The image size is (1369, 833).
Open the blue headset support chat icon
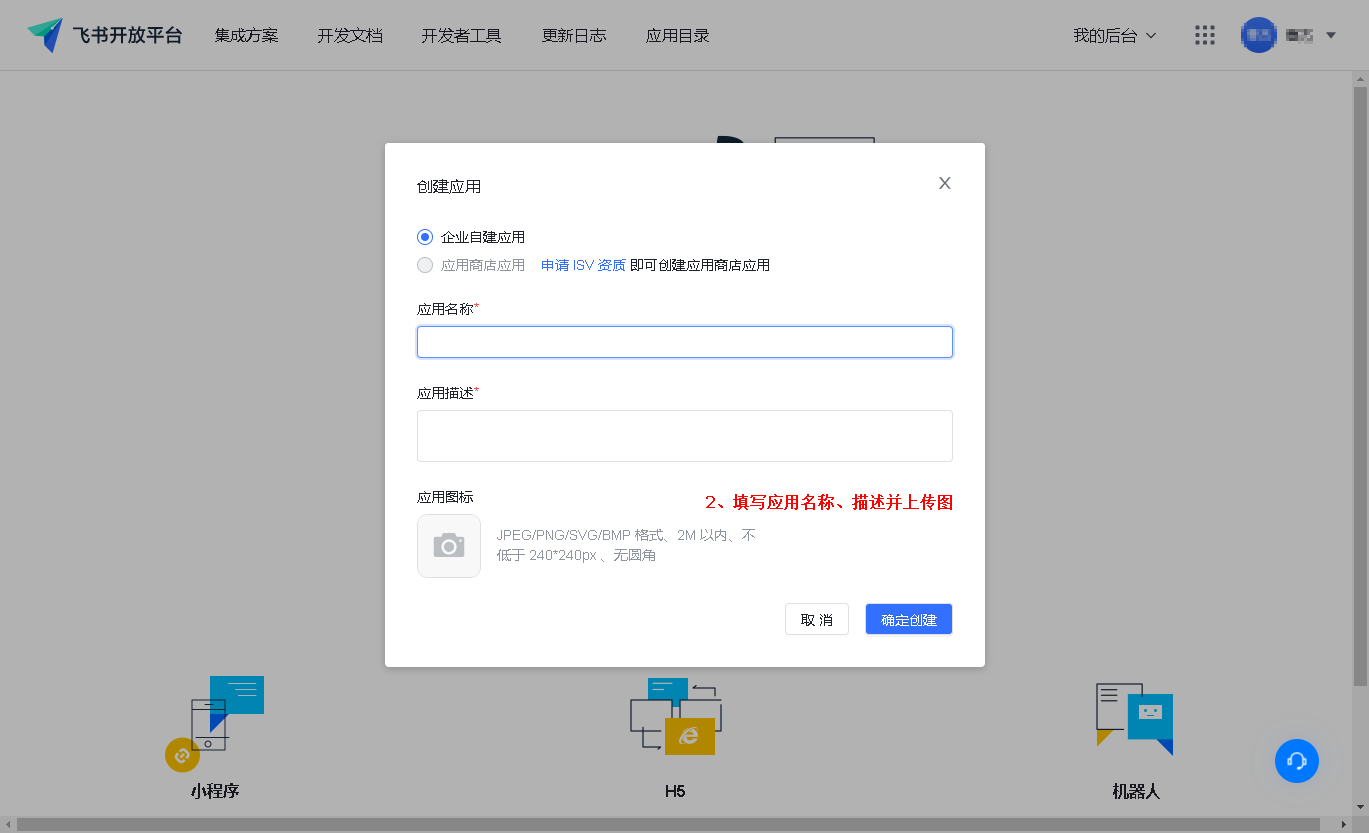[1297, 761]
